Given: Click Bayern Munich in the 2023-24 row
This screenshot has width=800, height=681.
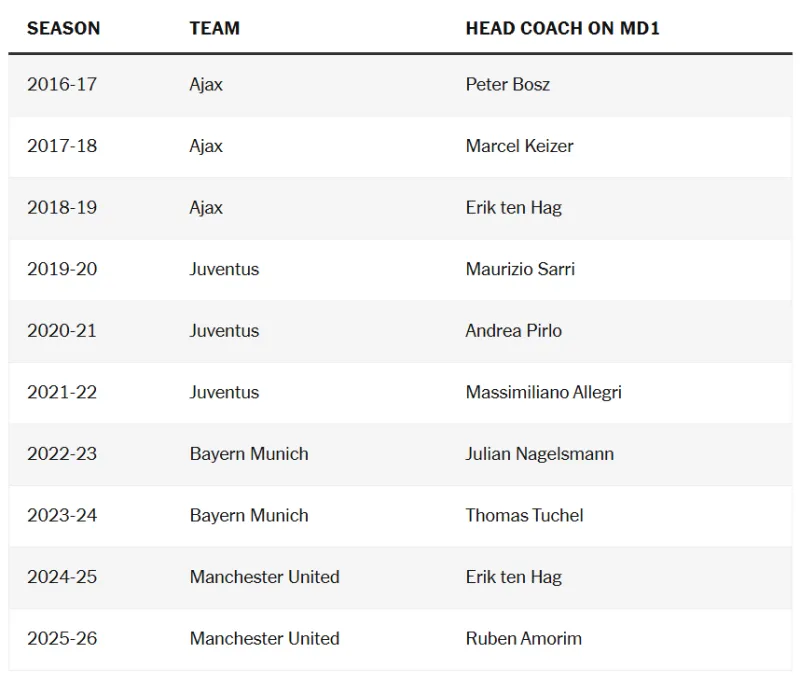Looking at the screenshot, I should (x=249, y=515).
